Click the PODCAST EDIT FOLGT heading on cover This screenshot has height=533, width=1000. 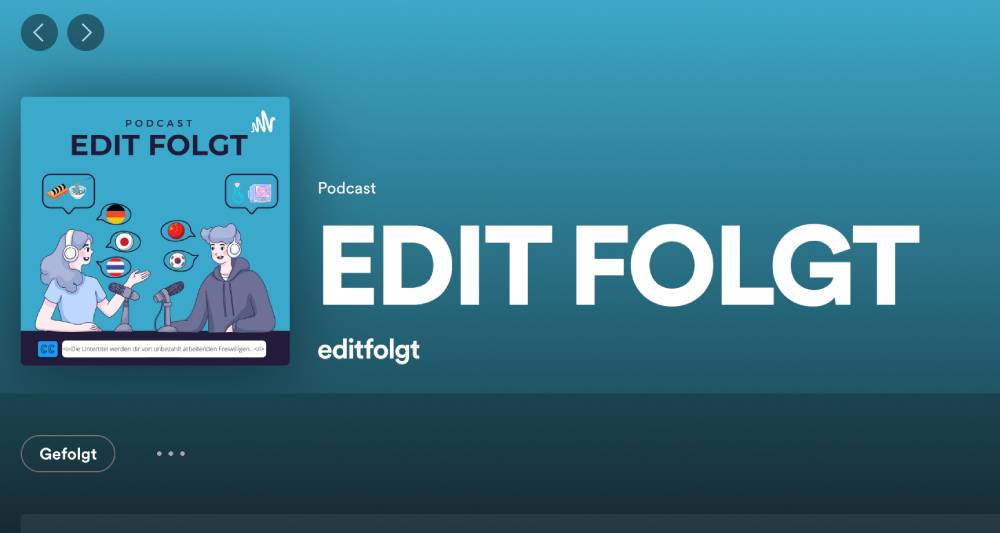point(159,138)
